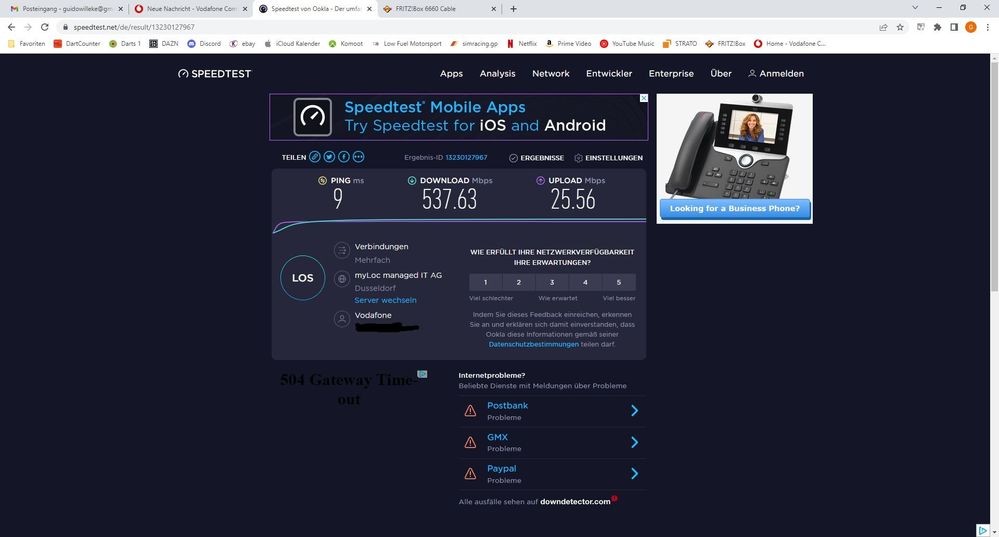This screenshot has width=999, height=537.
Task: Open the Ergebnis-ID 13230127967 link
Action: point(466,157)
